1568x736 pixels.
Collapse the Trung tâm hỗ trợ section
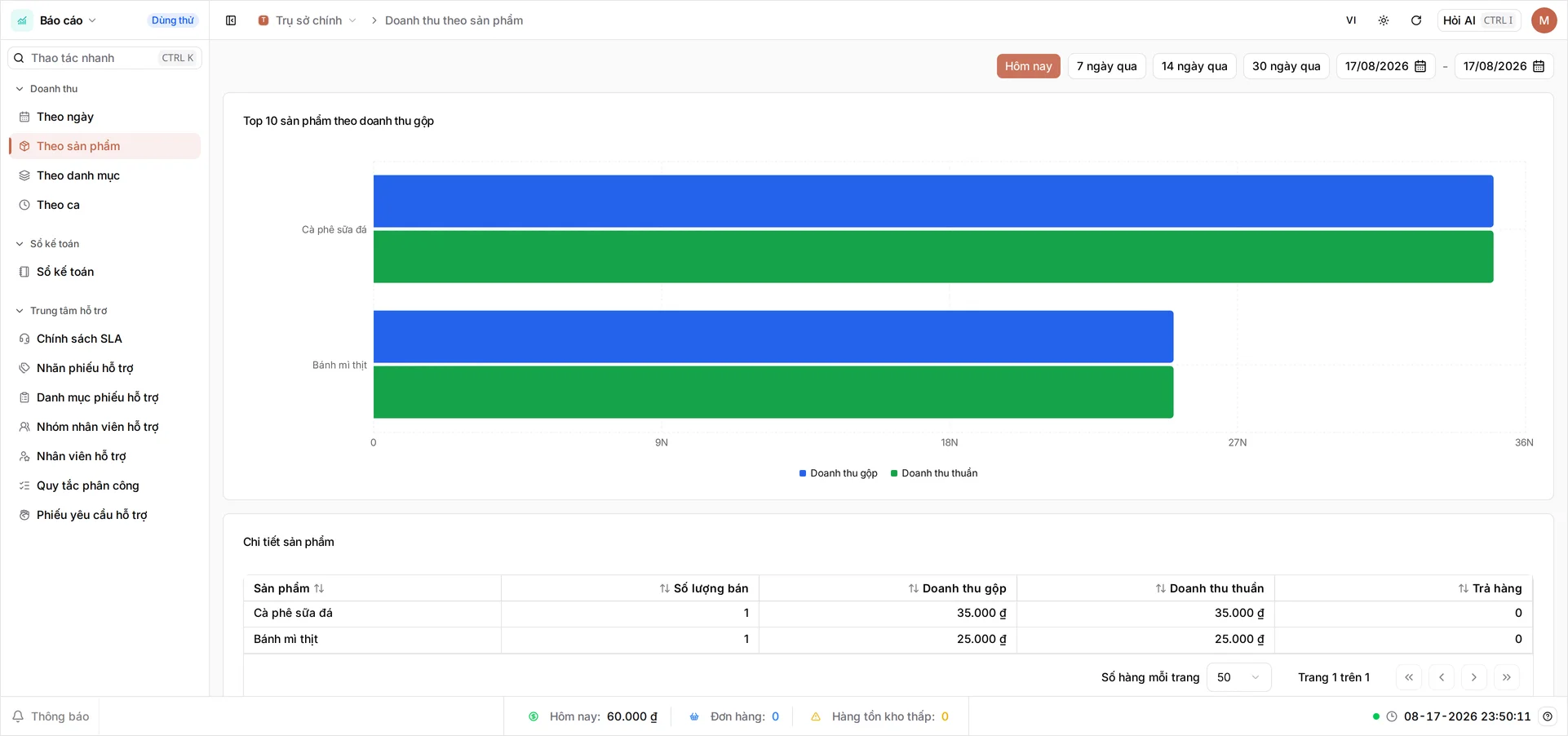point(61,311)
